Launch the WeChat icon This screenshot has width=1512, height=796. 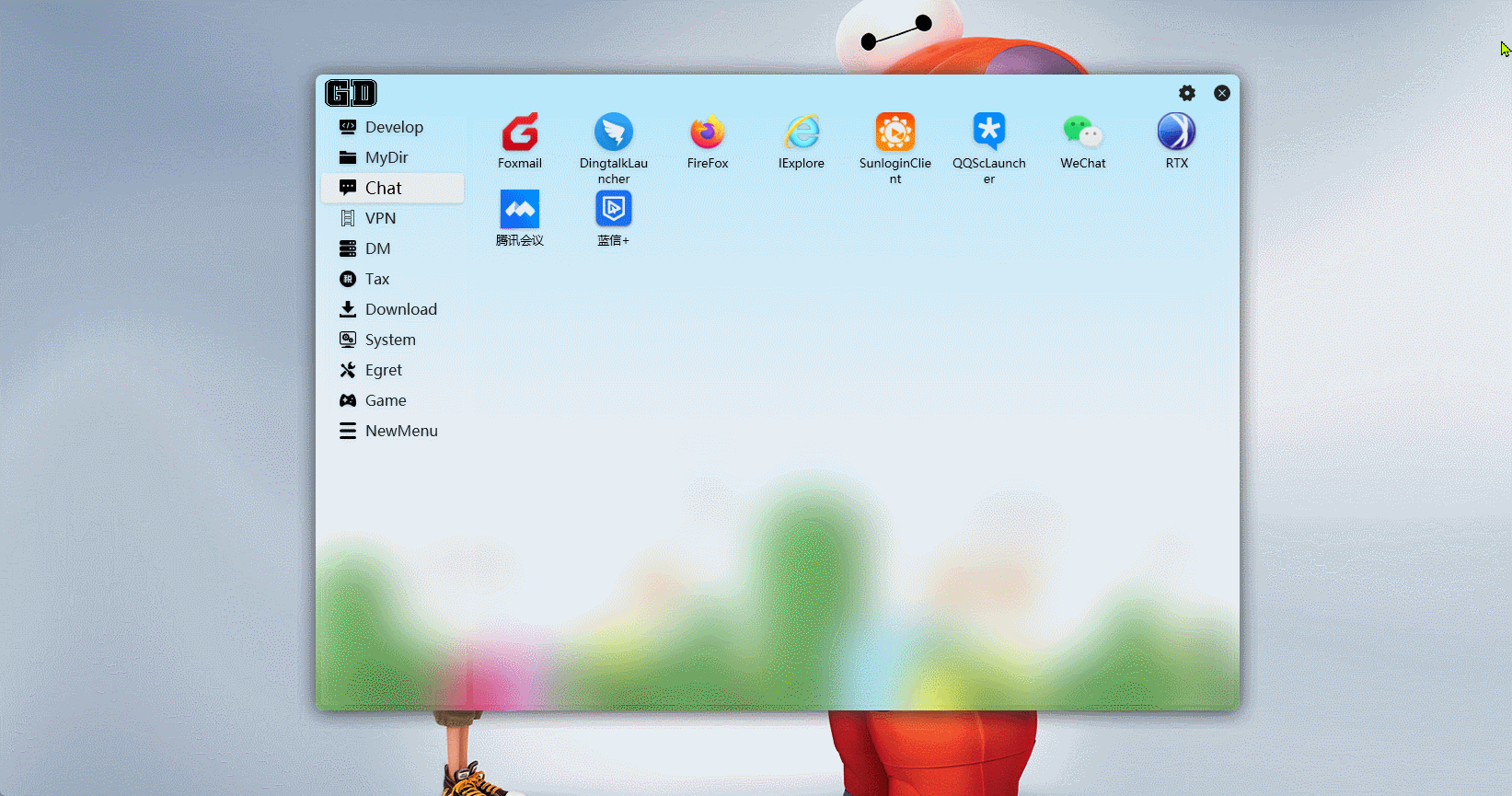coord(1083,133)
